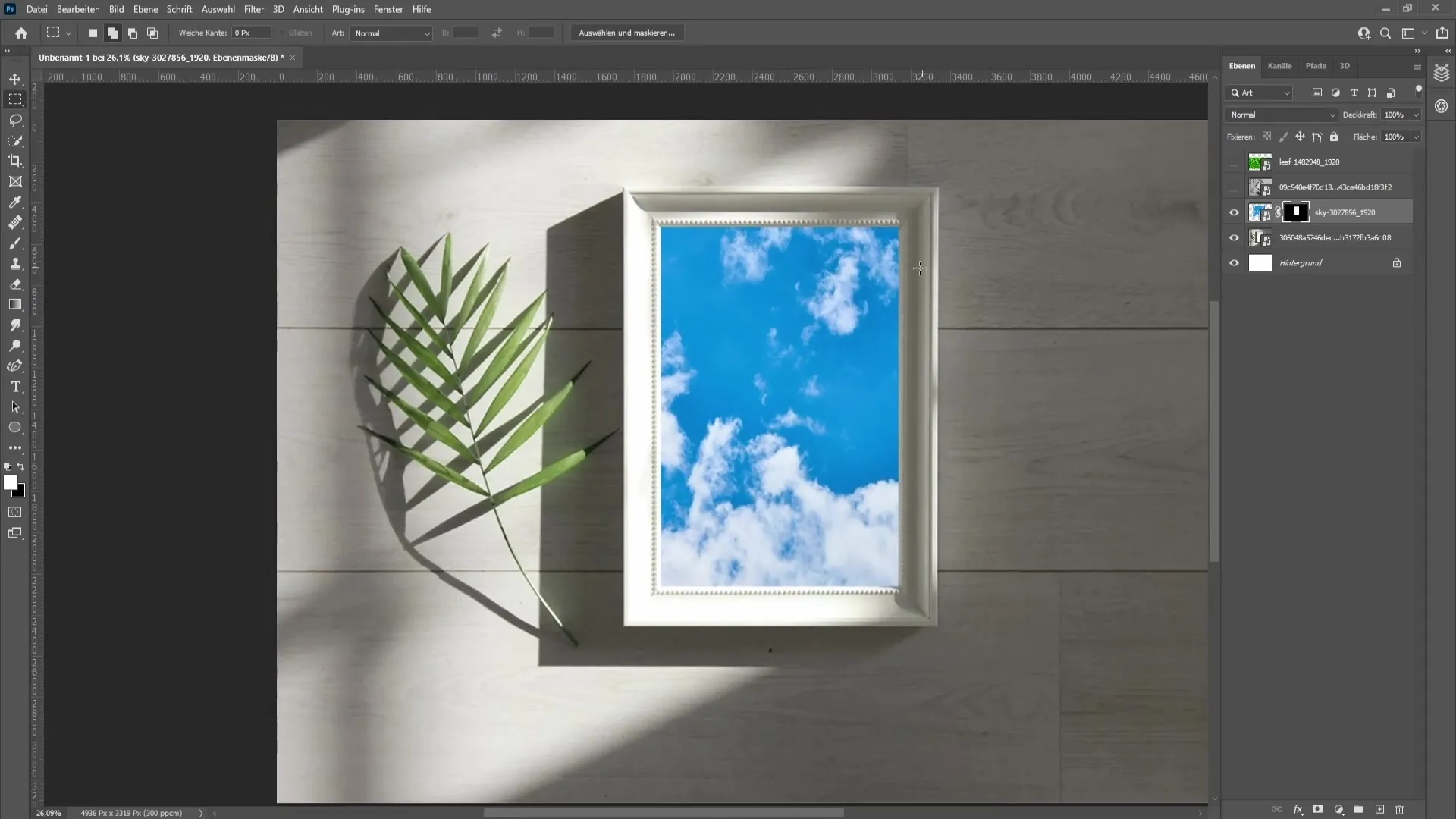Select the Gradient tool
Image resolution: width=1456 pixels, height=819 pixels.
(15, 306)
